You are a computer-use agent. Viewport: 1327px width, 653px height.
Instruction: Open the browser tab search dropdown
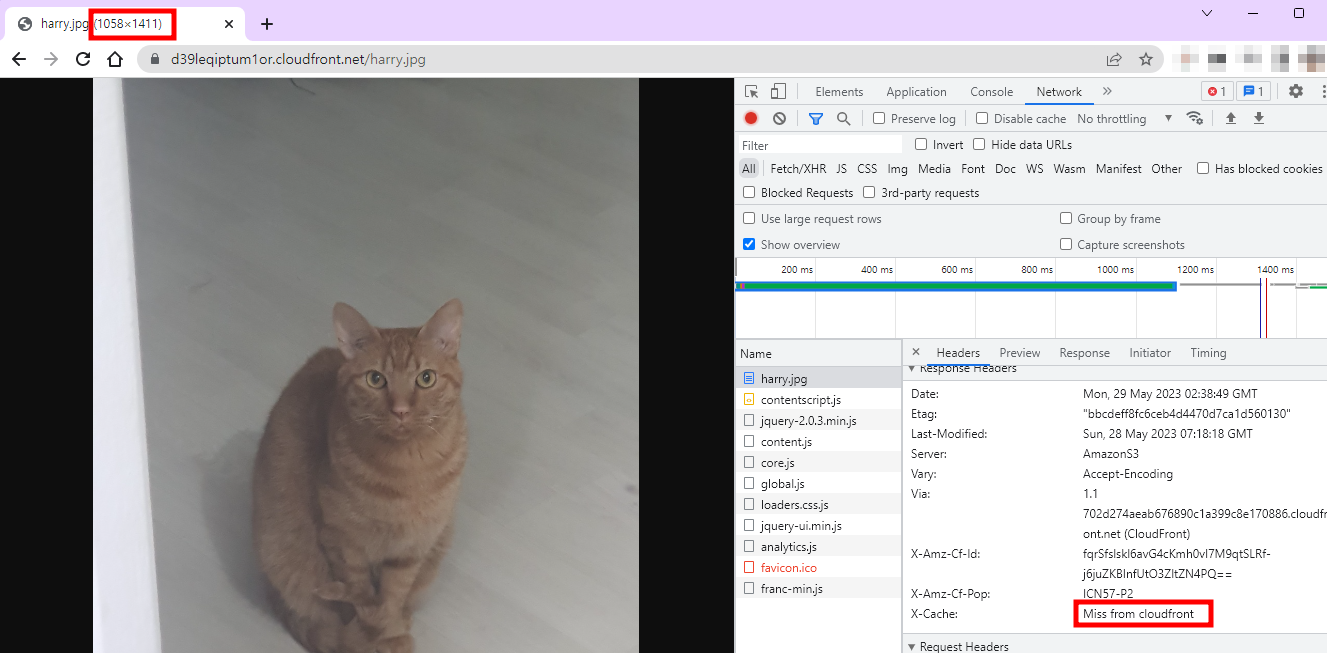[x=1207, y=13]
